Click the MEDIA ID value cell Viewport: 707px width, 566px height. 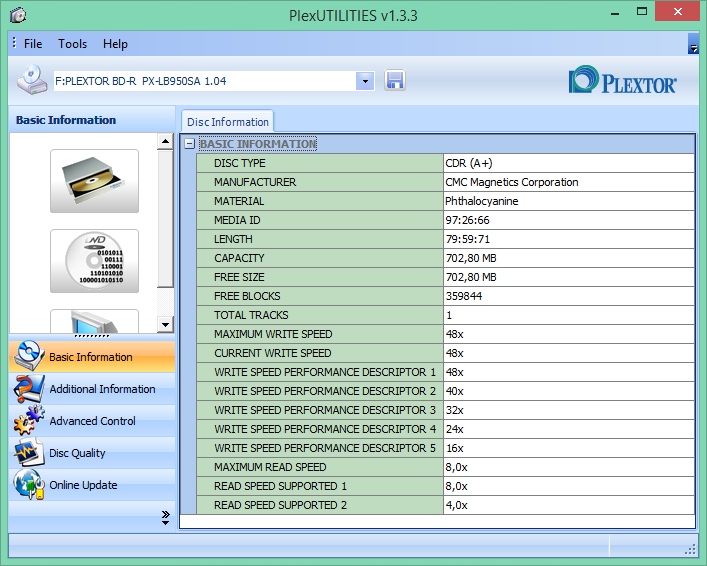tap(568, 220)
